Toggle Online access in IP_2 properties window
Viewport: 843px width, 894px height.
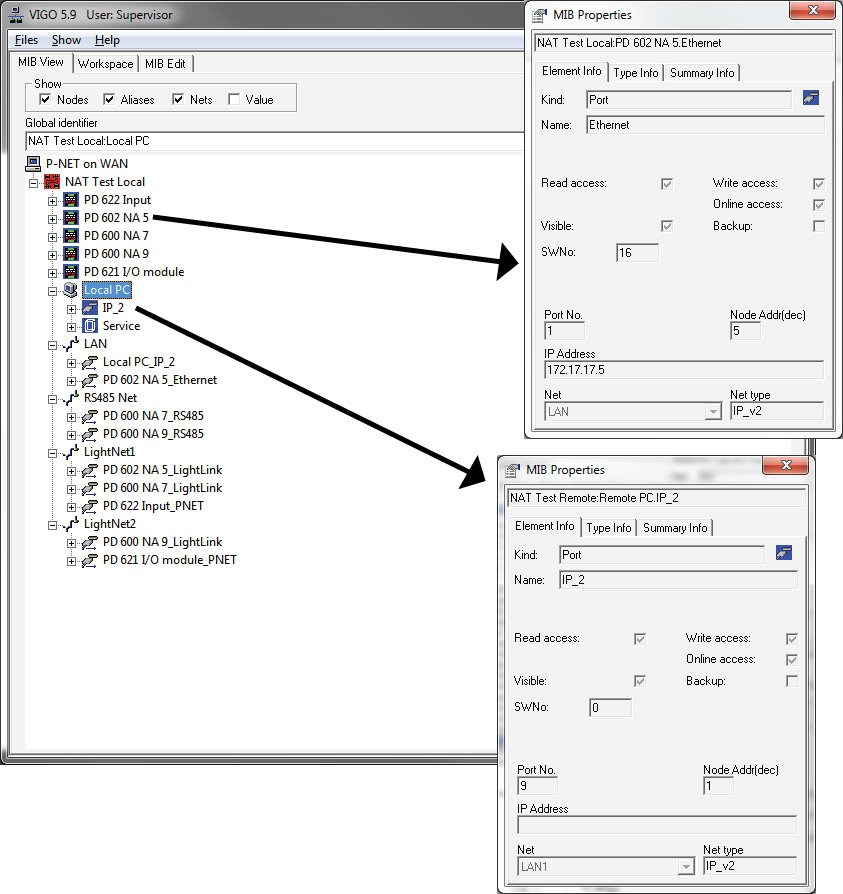coord(792,660)
